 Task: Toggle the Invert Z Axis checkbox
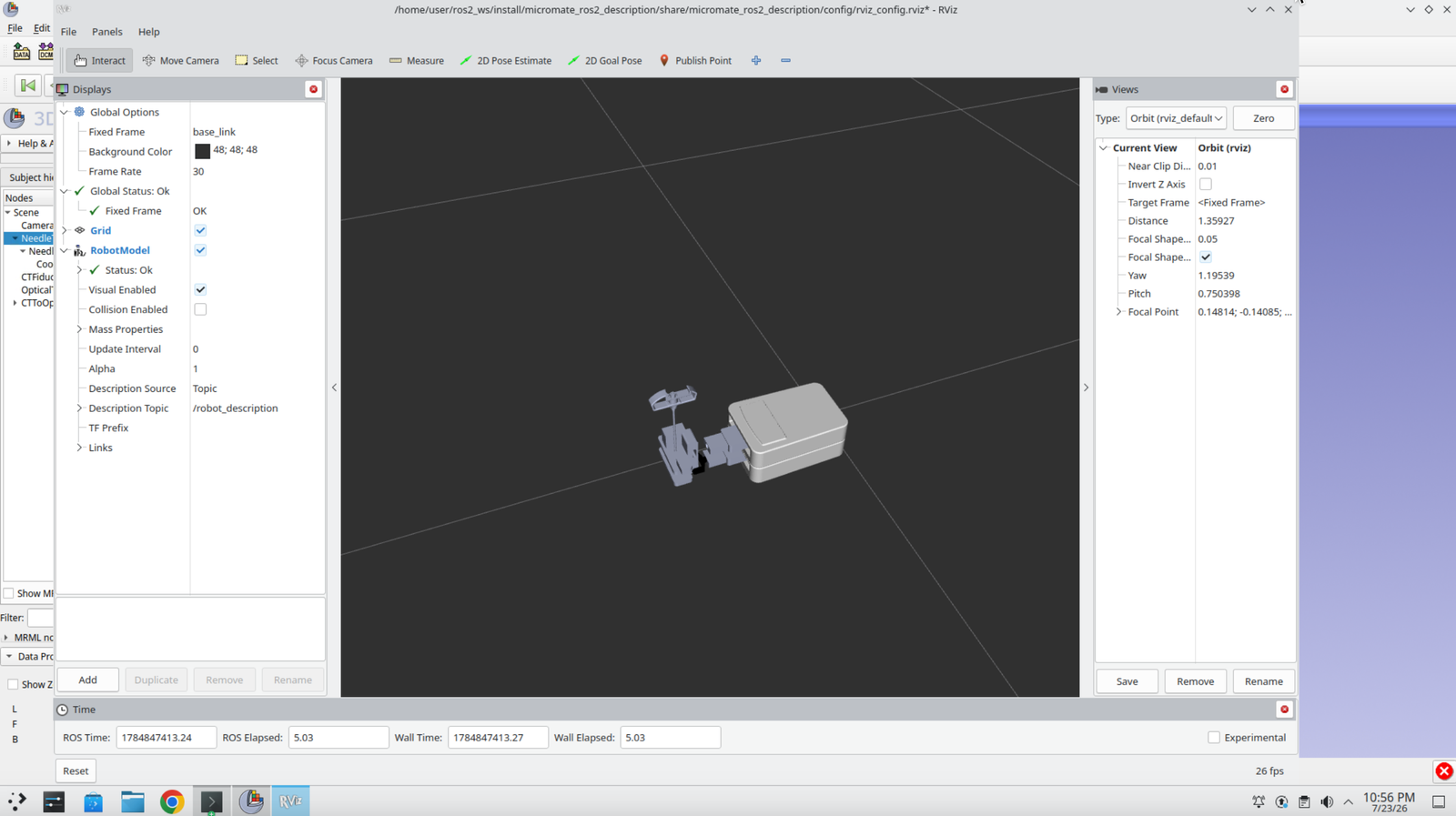pos(1206,184)
